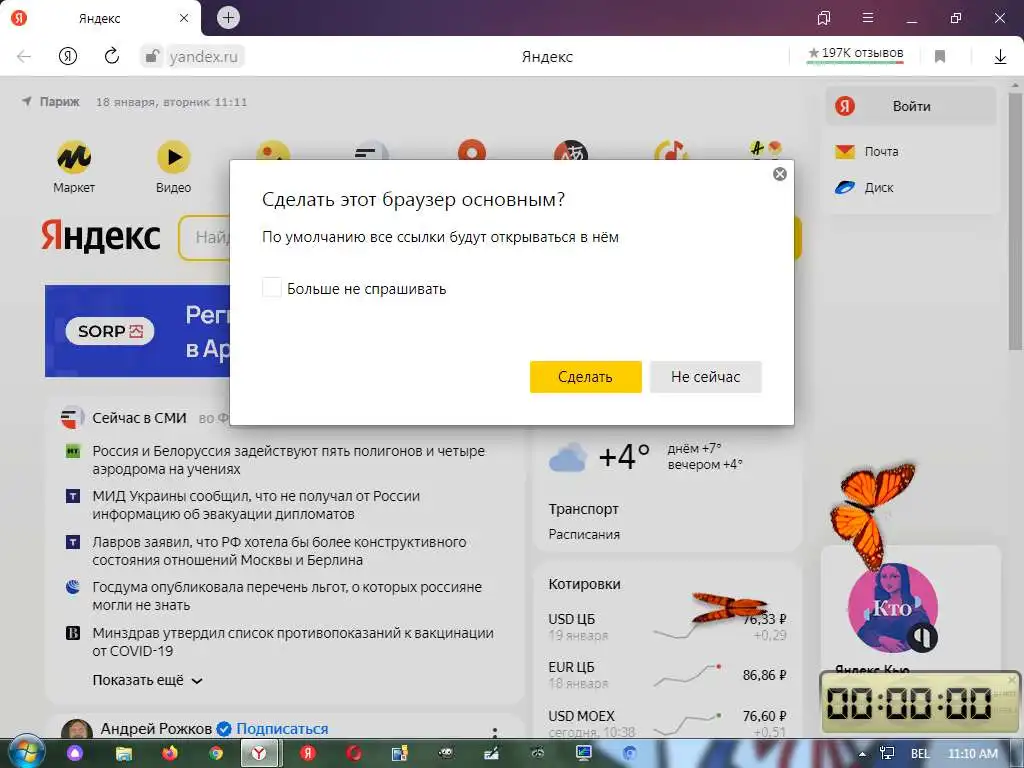1024x768 pixels.
Task: Open the browser hamburger menu
Action: pos(868,18)
